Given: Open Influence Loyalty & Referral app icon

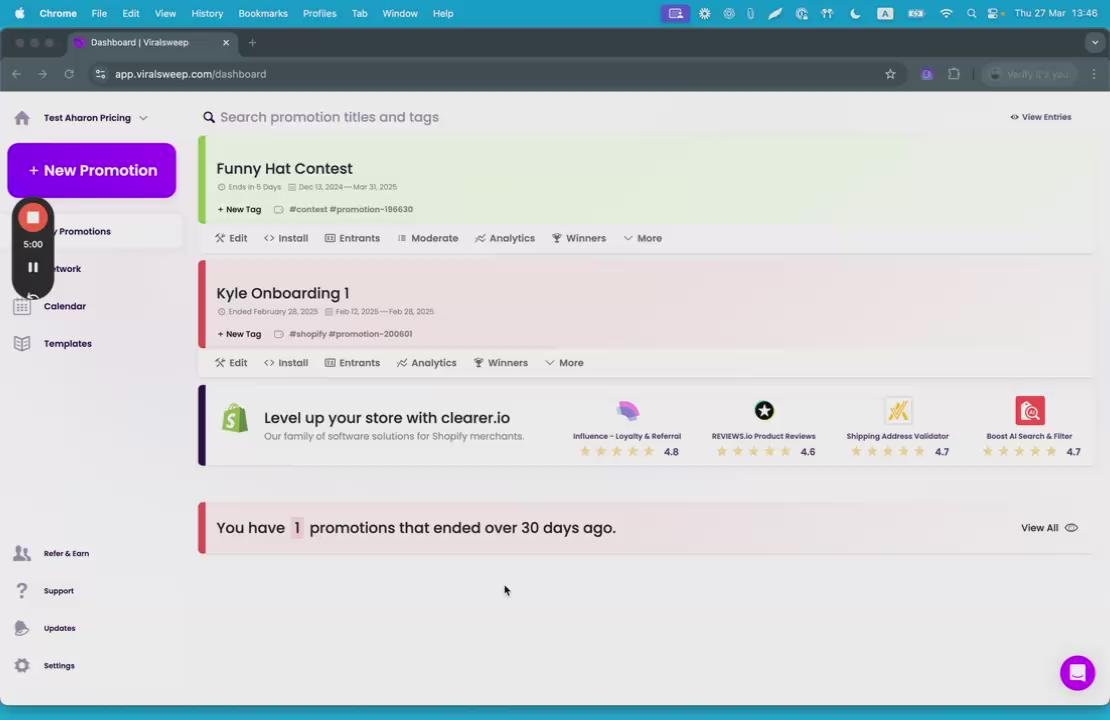Looking at the screenshot, I should pyautogui.click(x=627, y=411).
